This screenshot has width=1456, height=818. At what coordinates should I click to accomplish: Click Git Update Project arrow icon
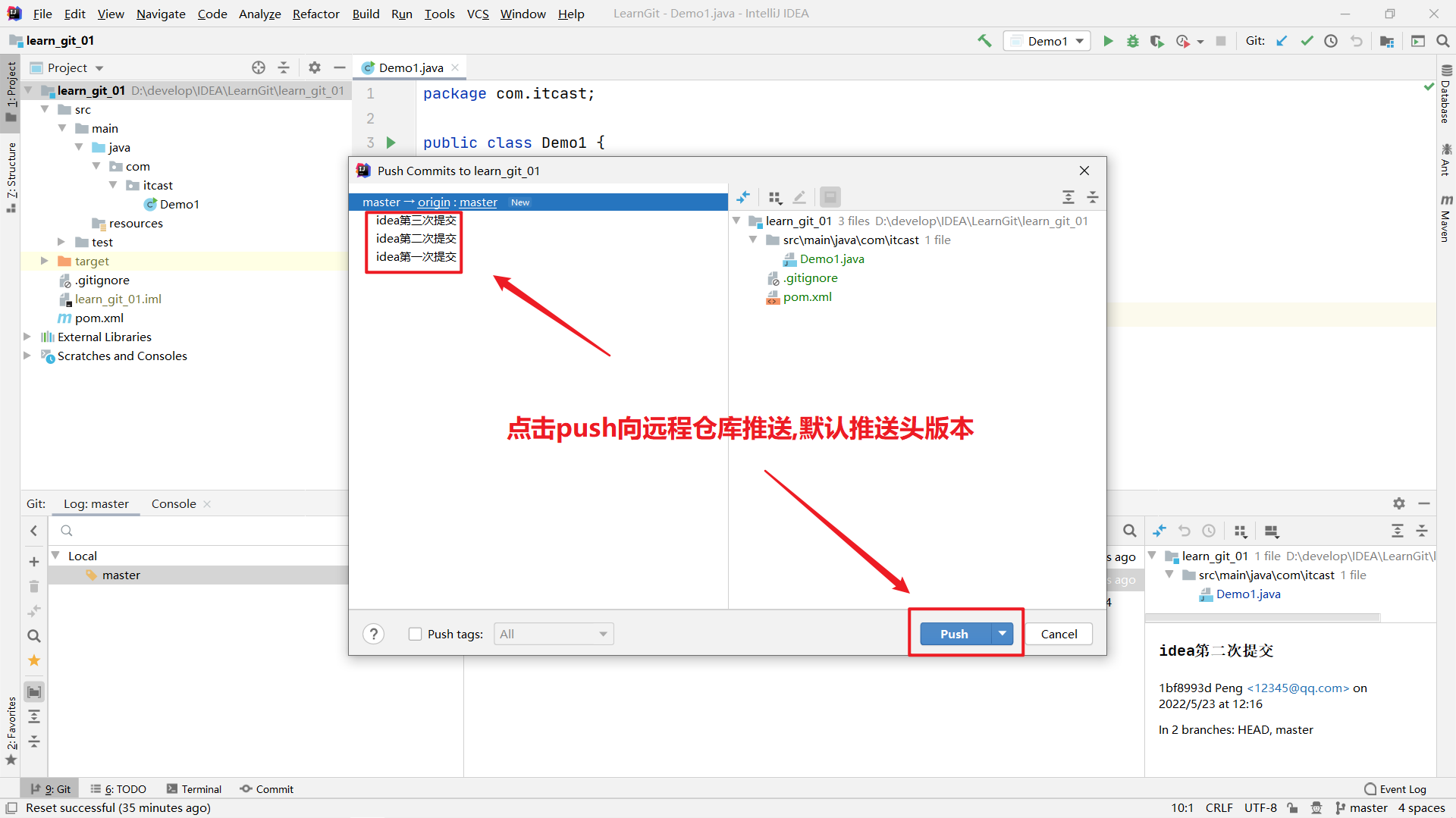click(1282, 41)
